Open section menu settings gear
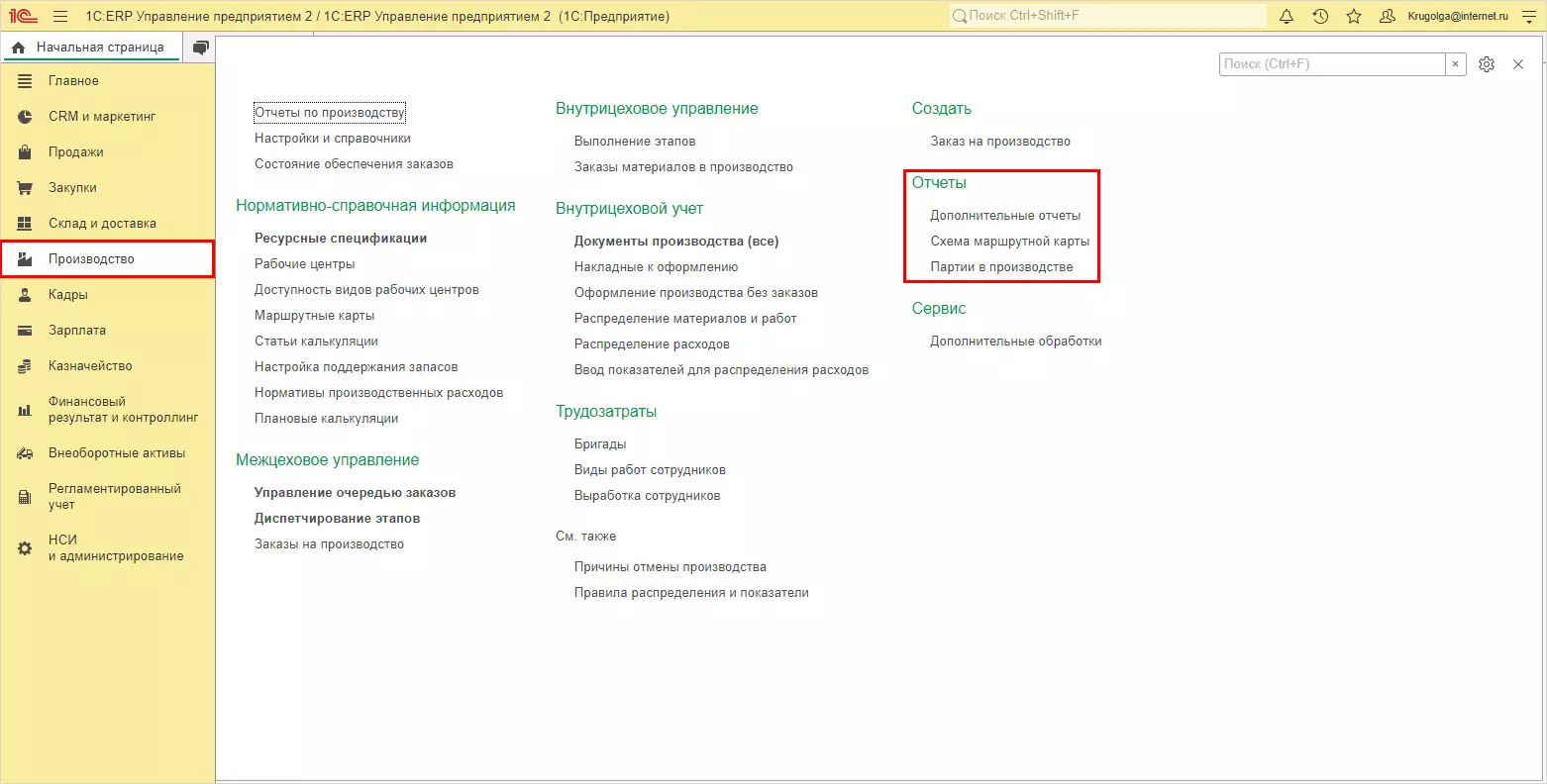The height and width of the screenshot is (784, 1547). click(x=1487, y=64)
